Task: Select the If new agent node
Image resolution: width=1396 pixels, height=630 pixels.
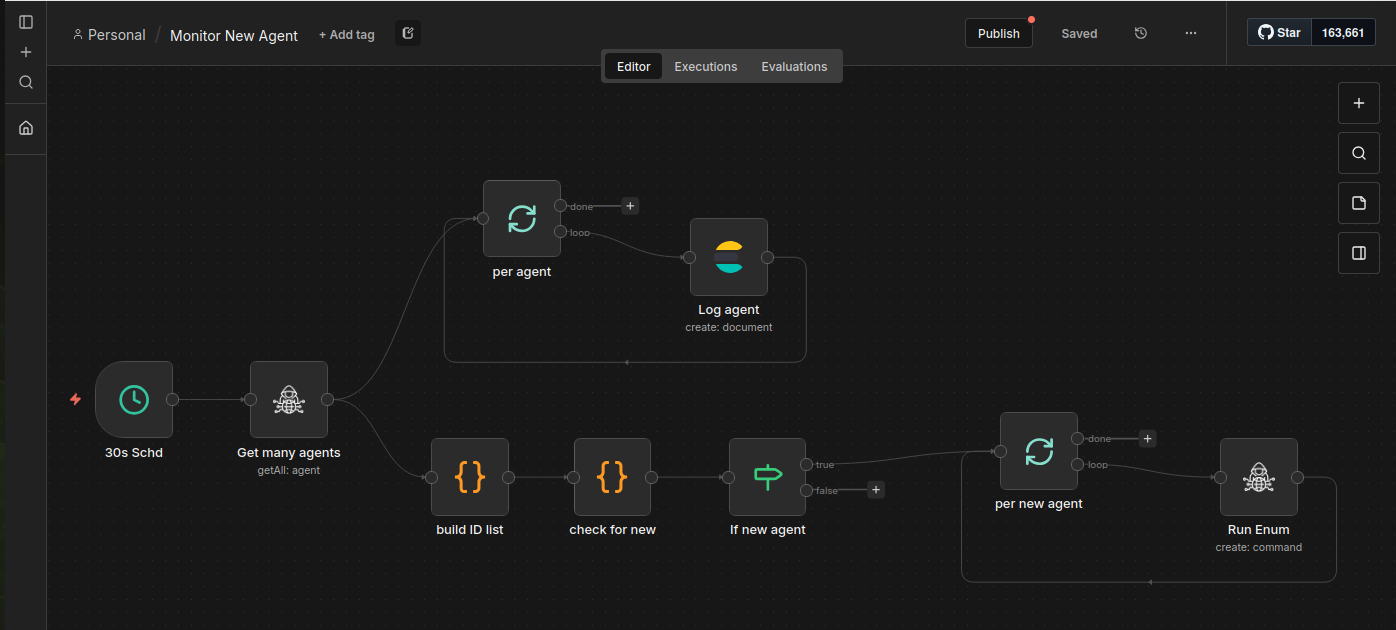Action: [768, 477]
